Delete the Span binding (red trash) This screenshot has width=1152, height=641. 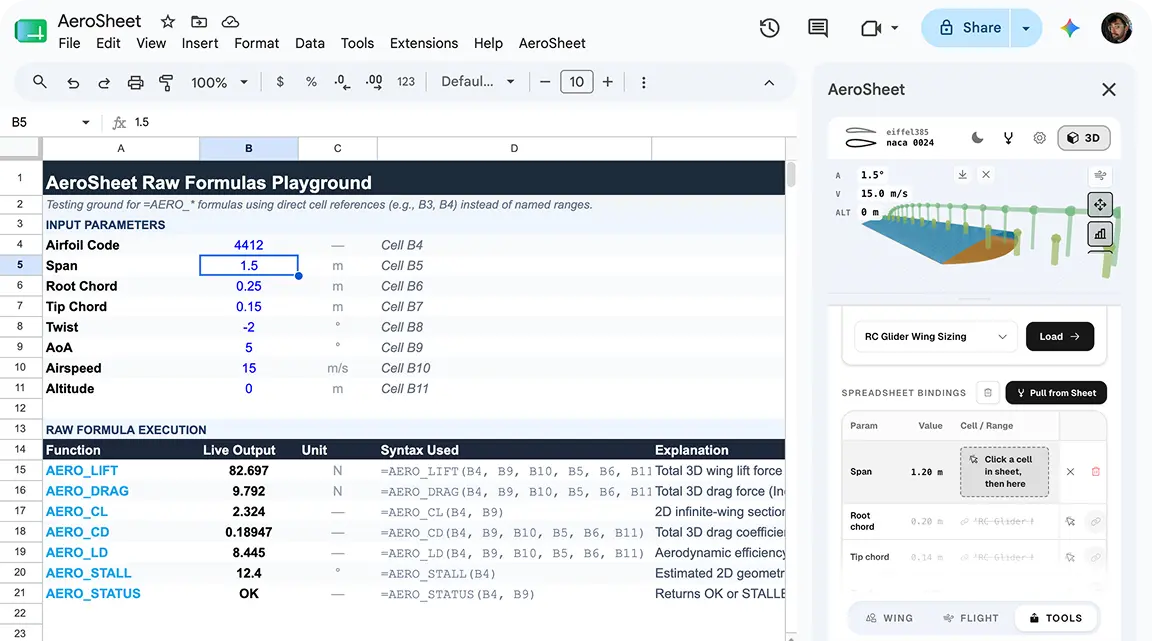[1095, 472]
